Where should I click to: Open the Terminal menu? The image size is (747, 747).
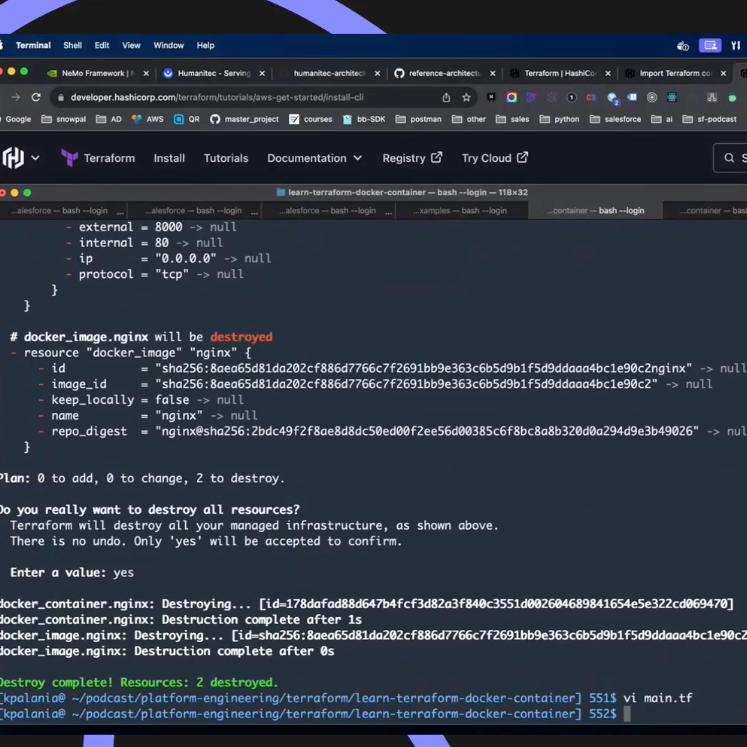(33, 45)
